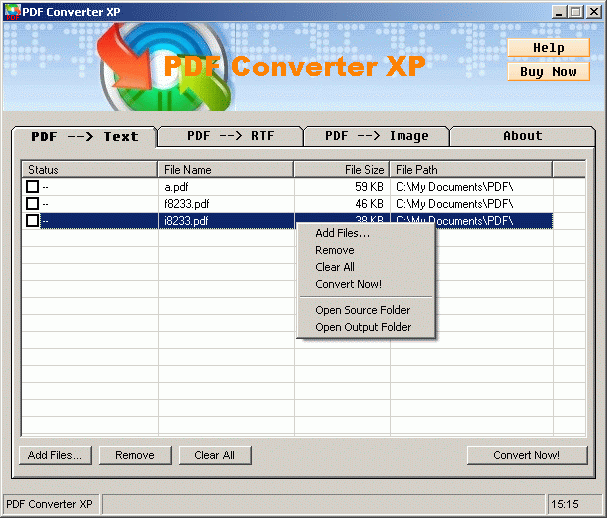Tick the checkbox for f8233.pdf

pyautogui.click(x=33, y=204)
